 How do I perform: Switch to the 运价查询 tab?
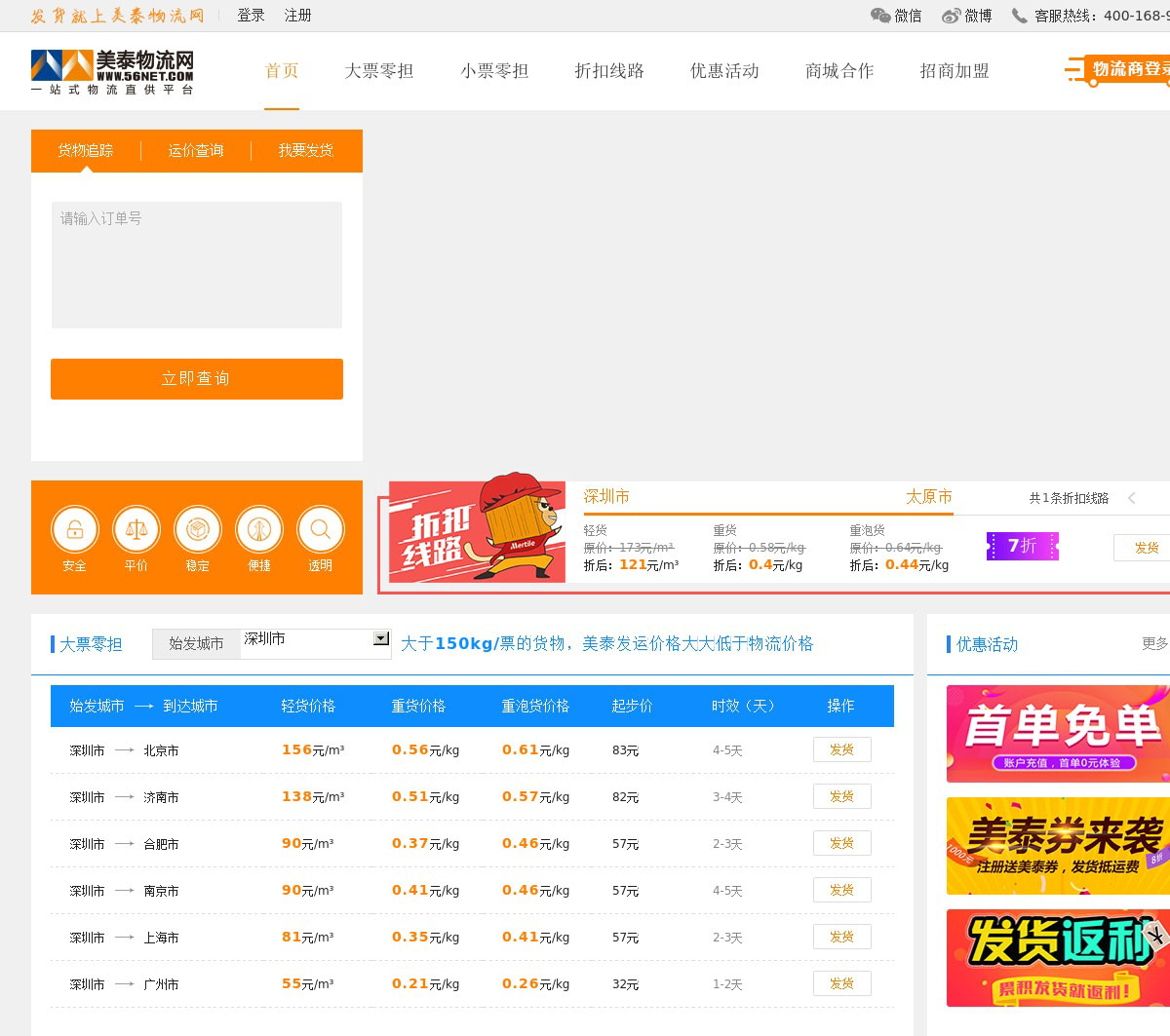(196, 150)
